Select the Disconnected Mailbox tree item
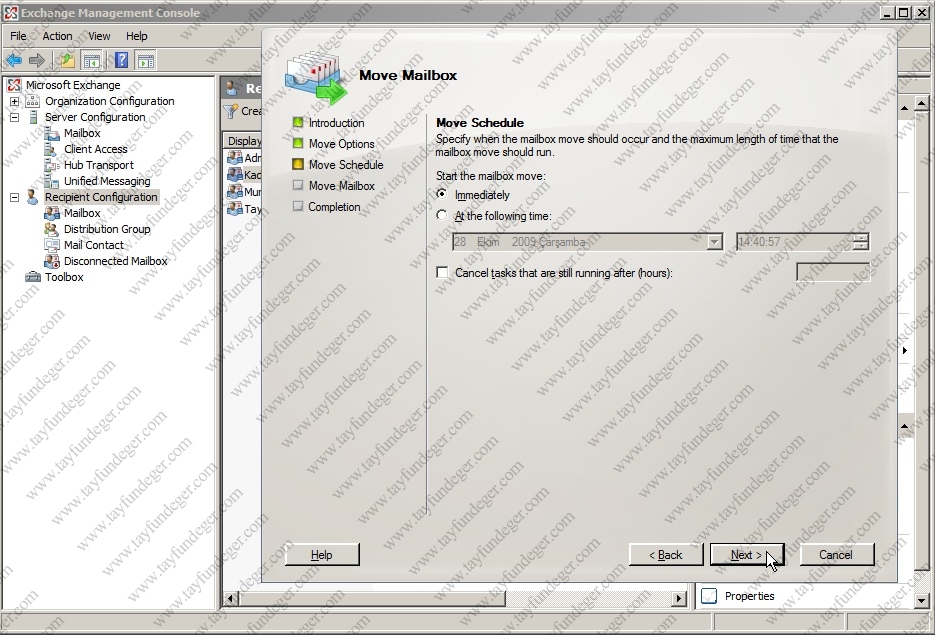 pos(116,261)
